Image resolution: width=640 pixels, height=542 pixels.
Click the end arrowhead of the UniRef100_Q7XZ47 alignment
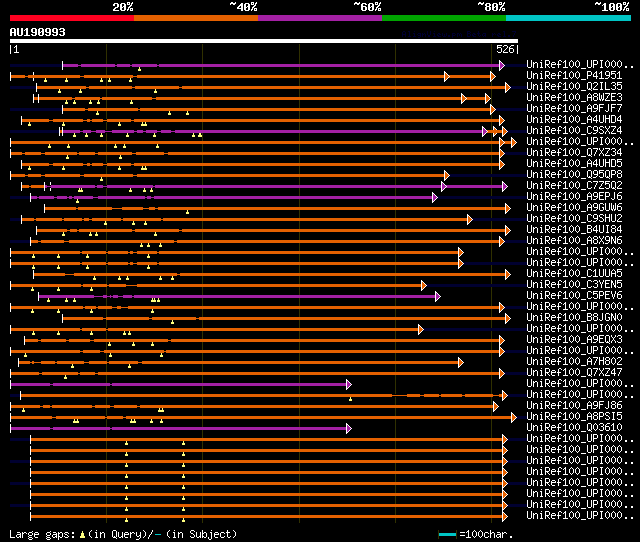tap(502, 373)
